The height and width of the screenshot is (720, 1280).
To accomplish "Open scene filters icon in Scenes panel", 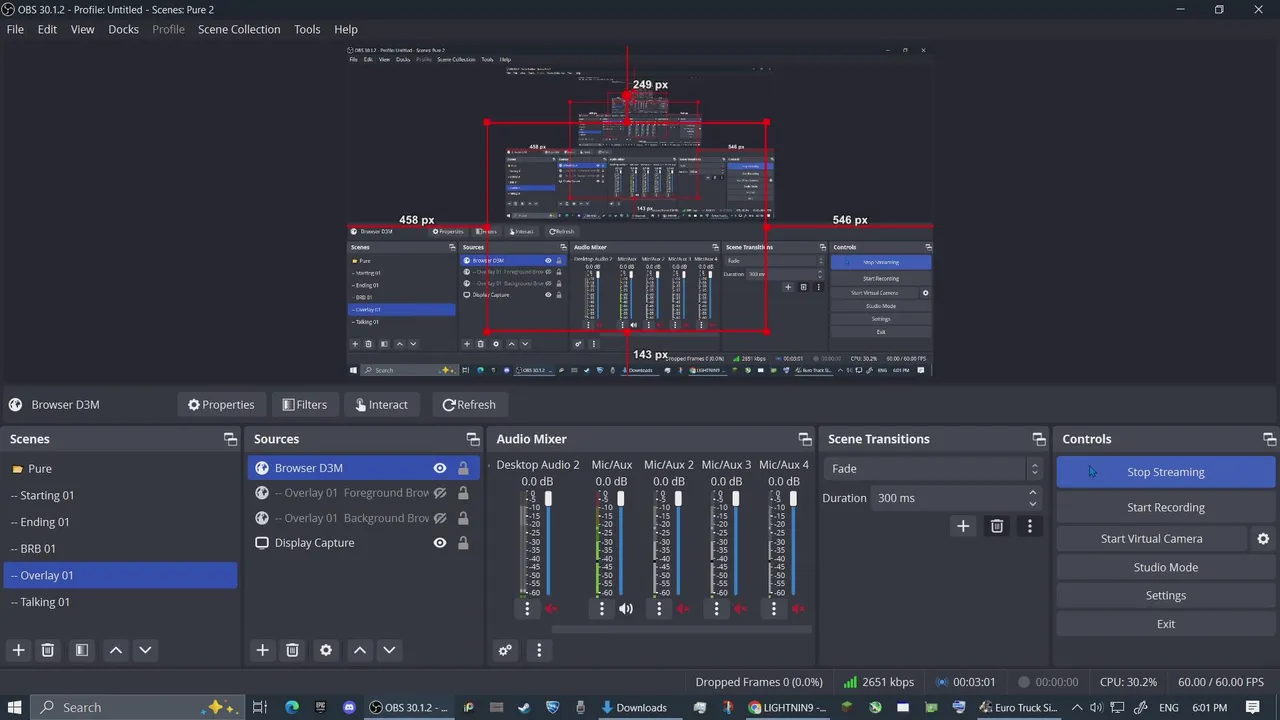I will pos(82,650).
